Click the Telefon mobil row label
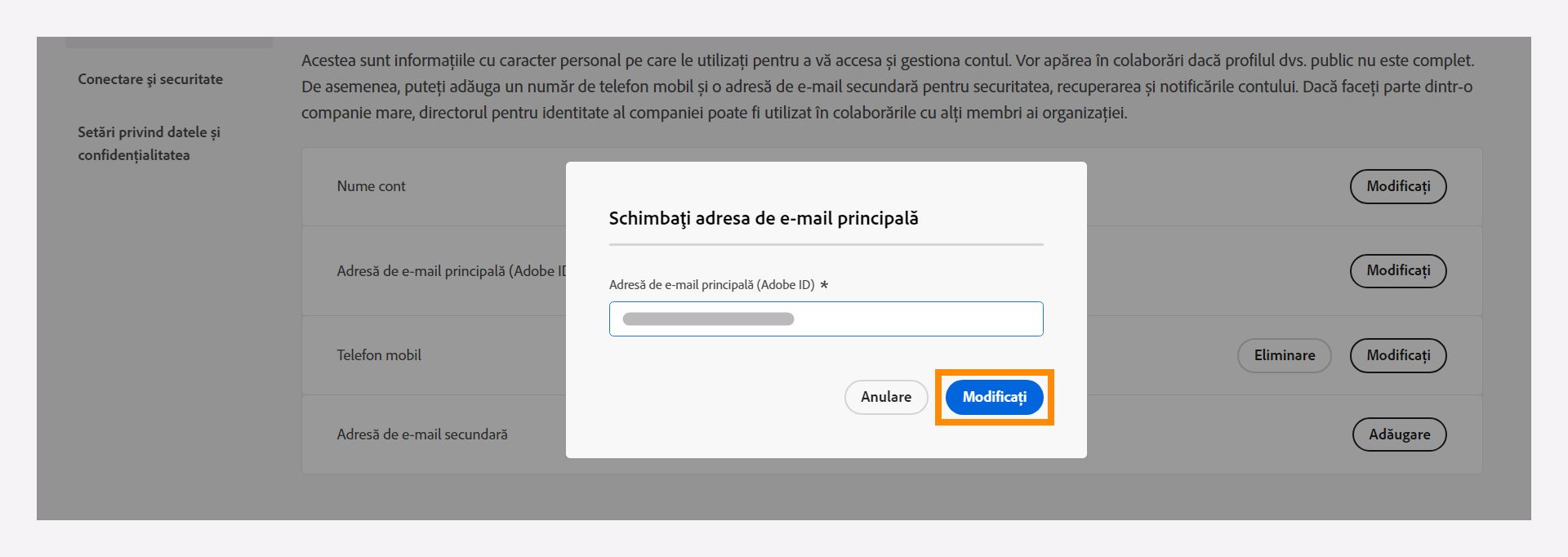 [380, 355]
